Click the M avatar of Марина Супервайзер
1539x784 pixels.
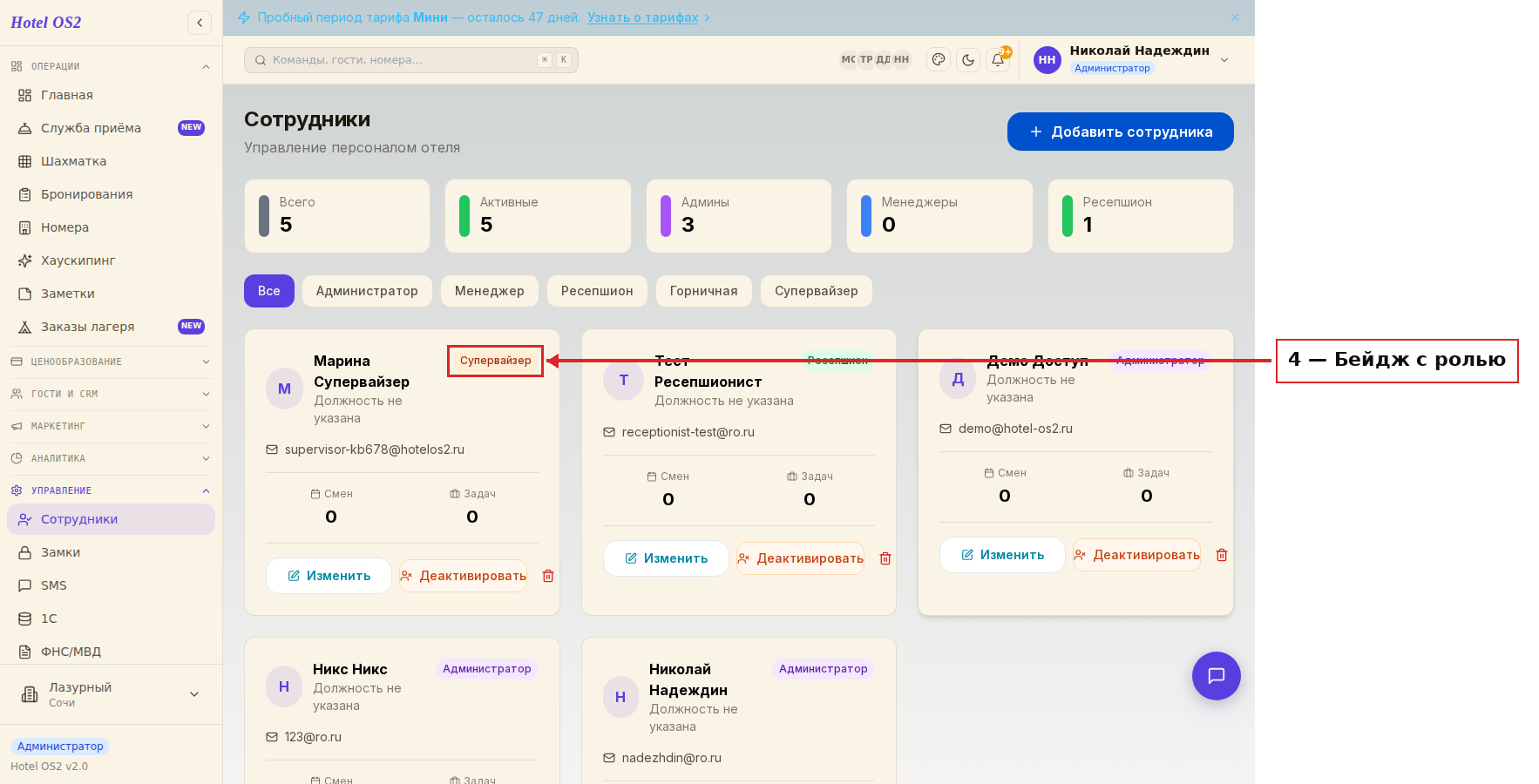(284, 389)
